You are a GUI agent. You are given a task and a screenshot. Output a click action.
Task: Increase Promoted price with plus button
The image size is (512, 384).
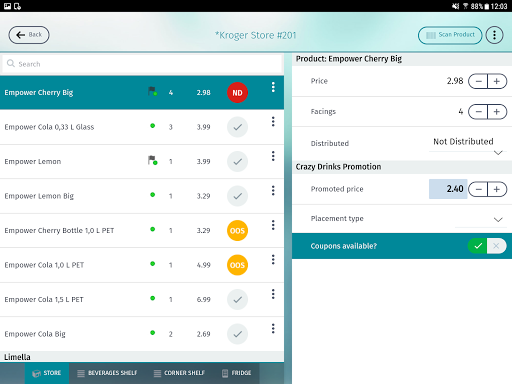(497, 189)
